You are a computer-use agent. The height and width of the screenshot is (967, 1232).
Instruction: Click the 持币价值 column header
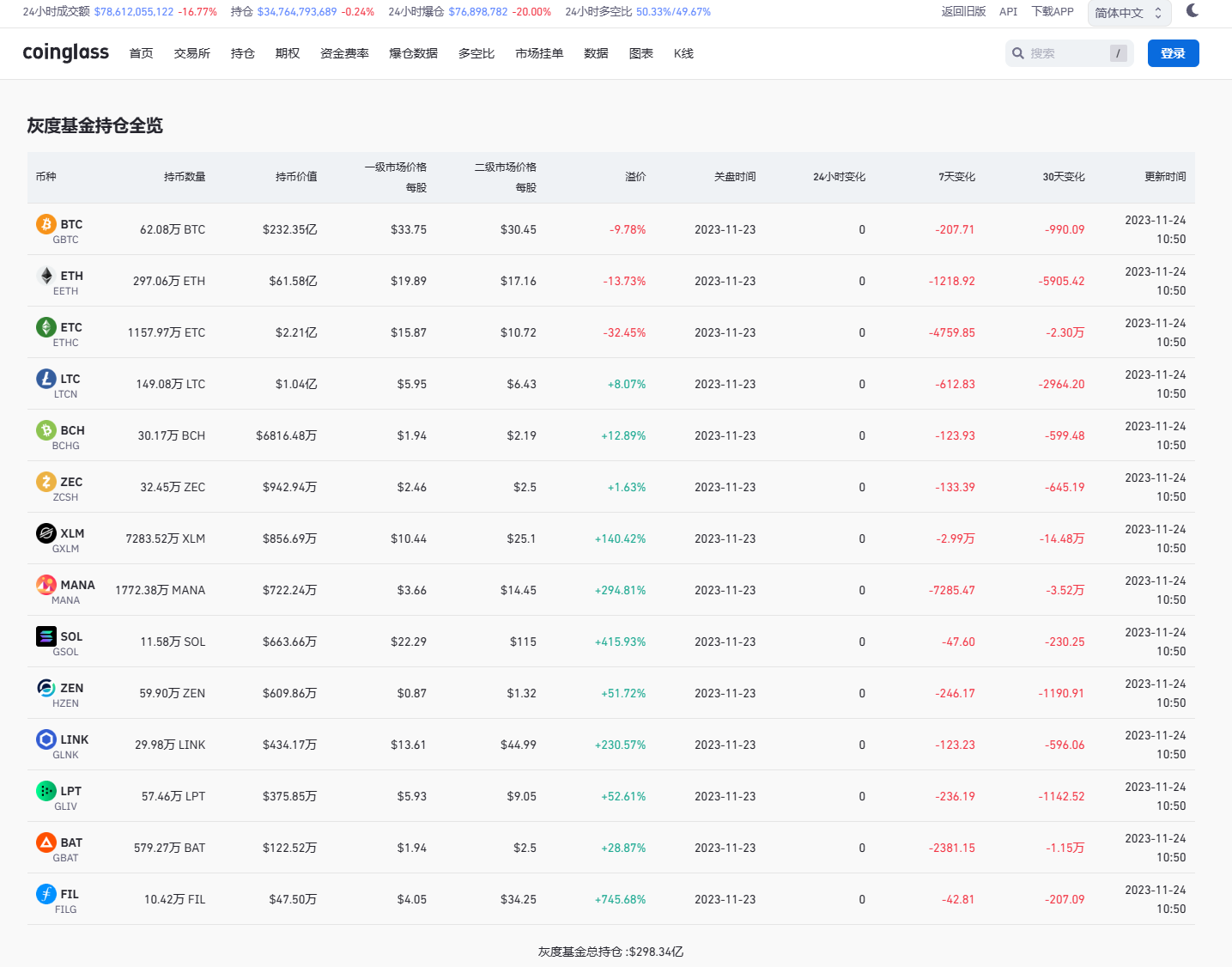[x=296, y=177]
